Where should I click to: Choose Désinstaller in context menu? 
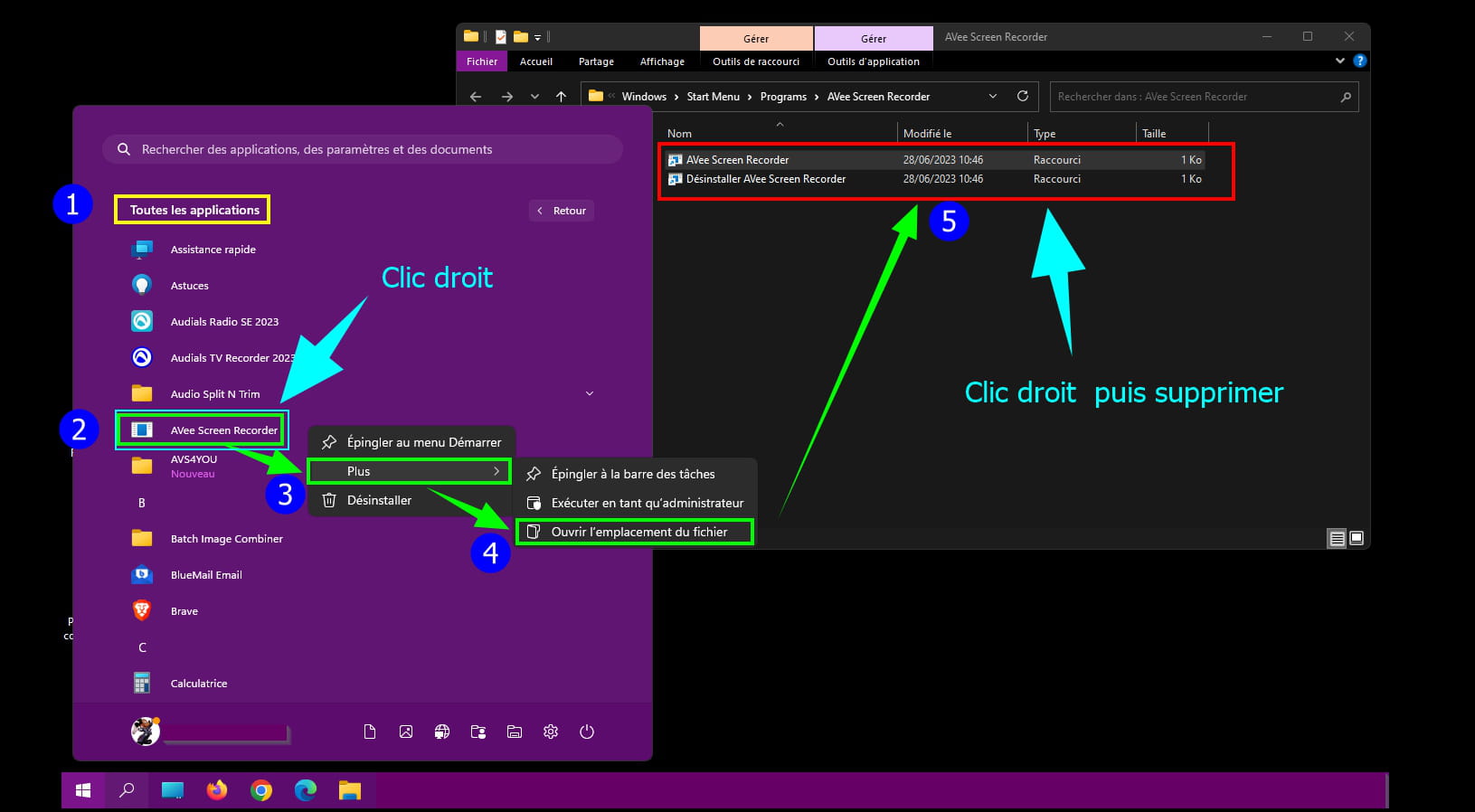pyautogui.click(x=412, y=500)
